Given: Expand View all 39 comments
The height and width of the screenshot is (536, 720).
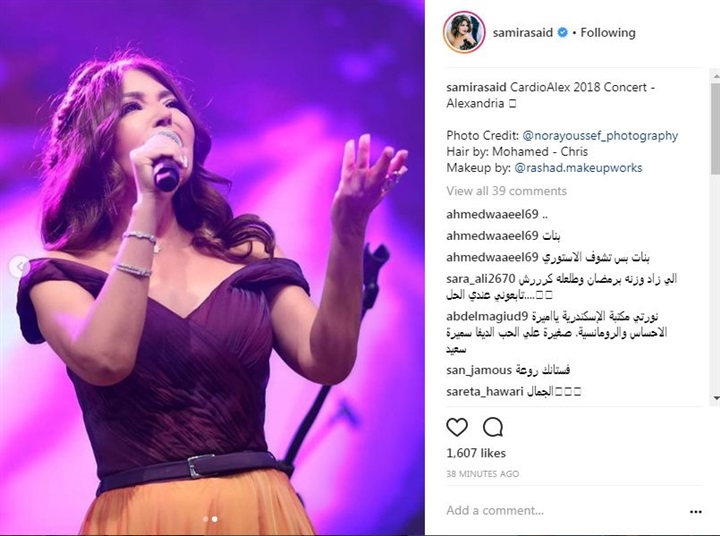Looking at the screenshot, I should pyautogui.click(x=506, y=191).
